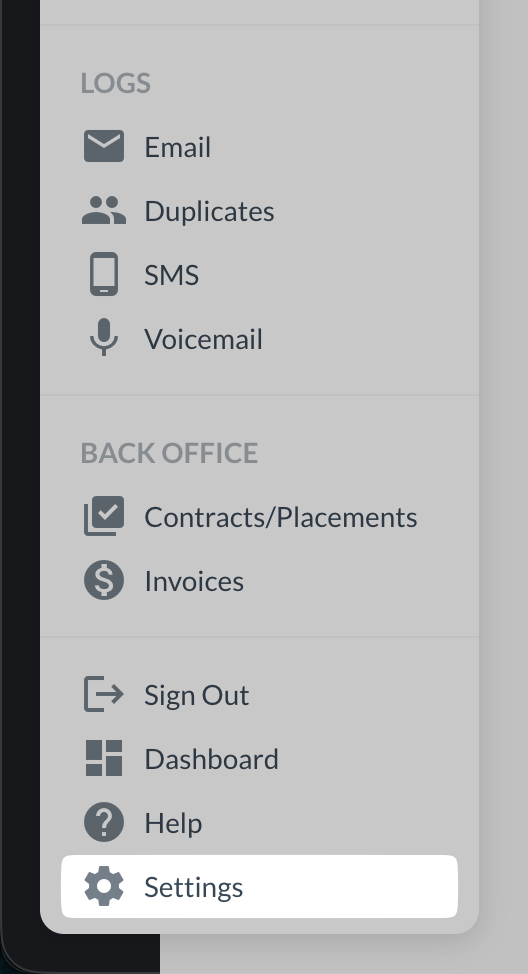Click the Invoices dollar sign icon
Image resolution: width=528 pixels, height=974 pixels.
[104, 580]
